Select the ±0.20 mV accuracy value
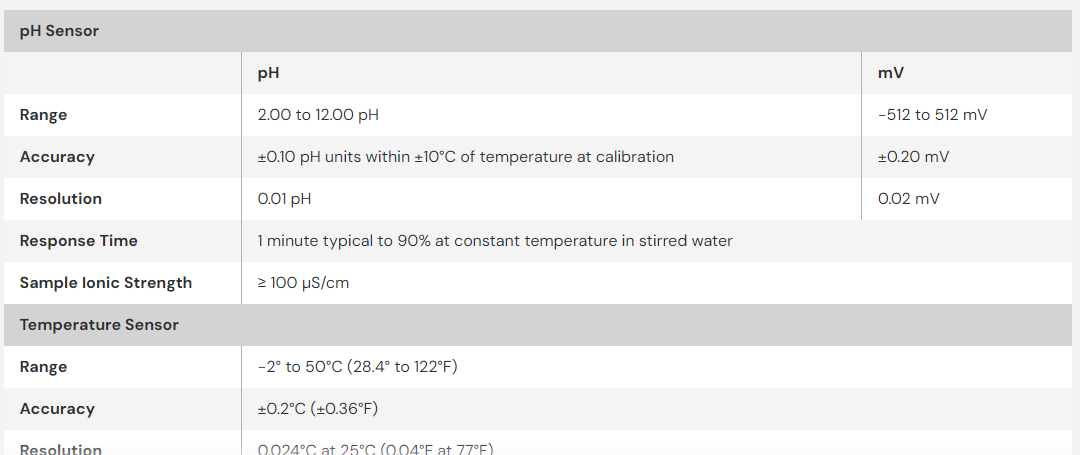 913,157
